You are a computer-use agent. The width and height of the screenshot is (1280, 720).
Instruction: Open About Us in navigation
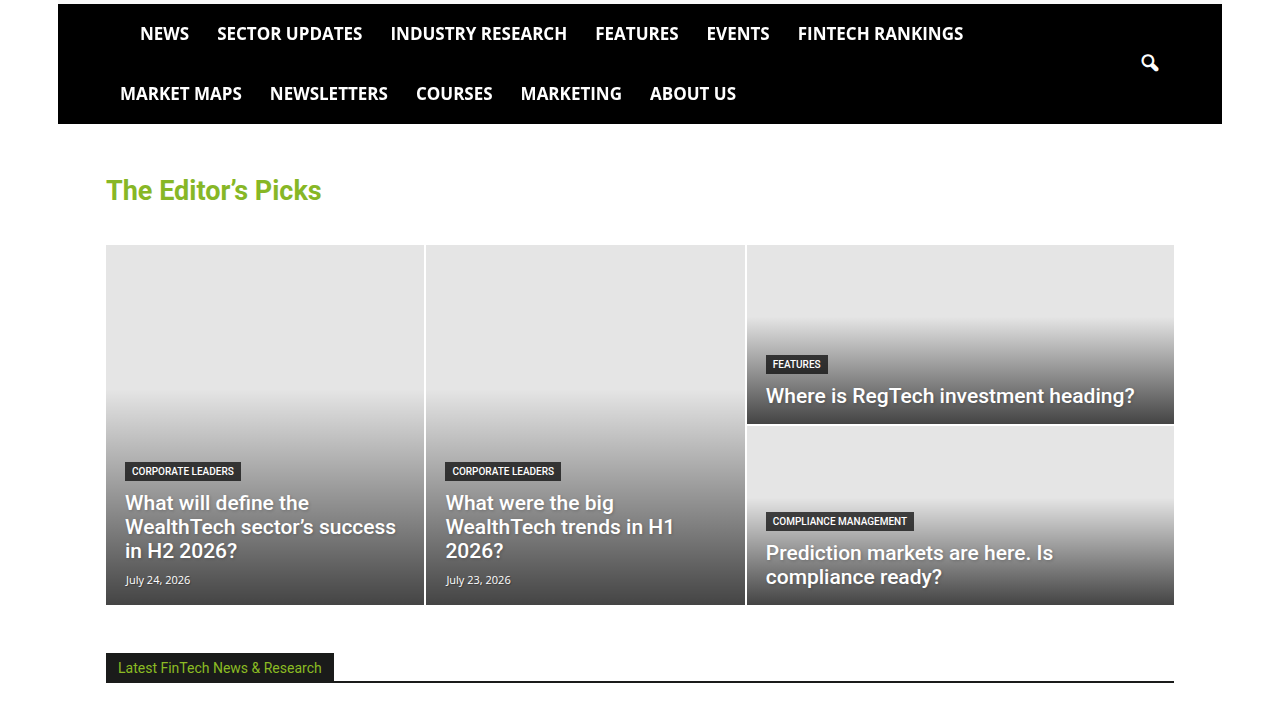(693, 94)
